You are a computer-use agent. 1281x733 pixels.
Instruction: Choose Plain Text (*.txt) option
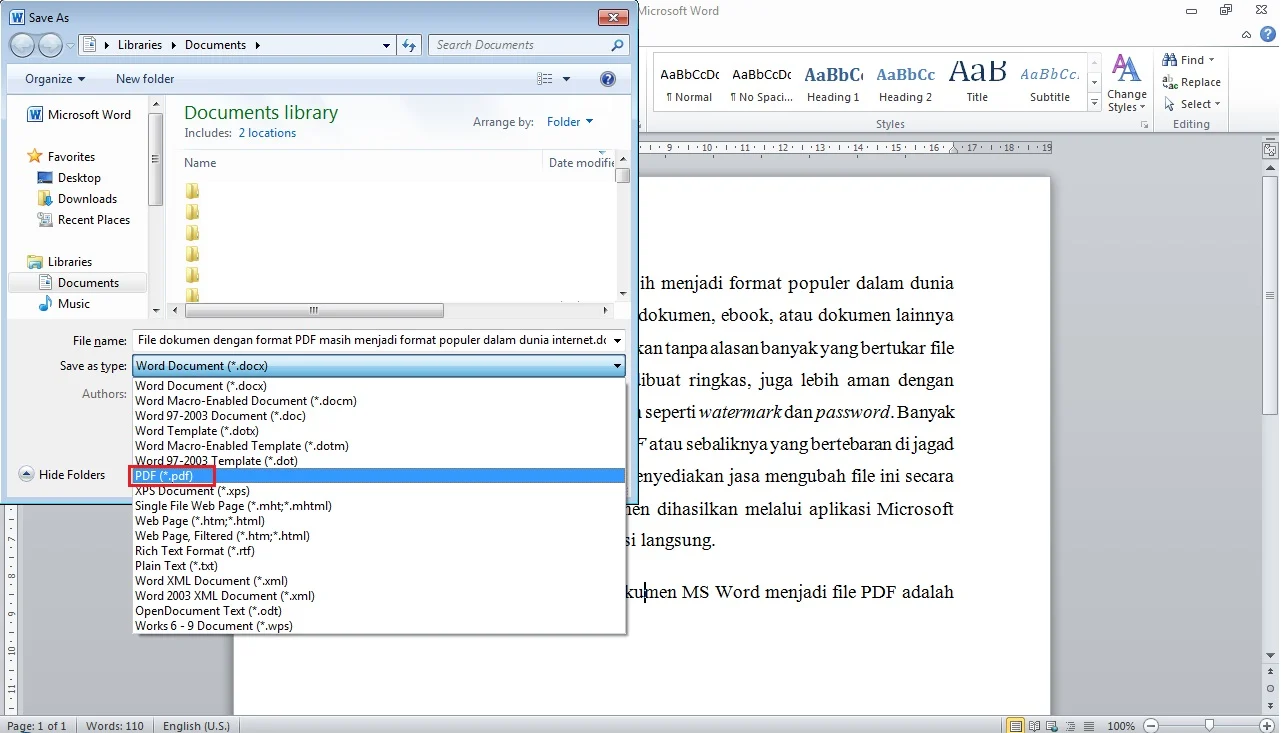(379, 566)
